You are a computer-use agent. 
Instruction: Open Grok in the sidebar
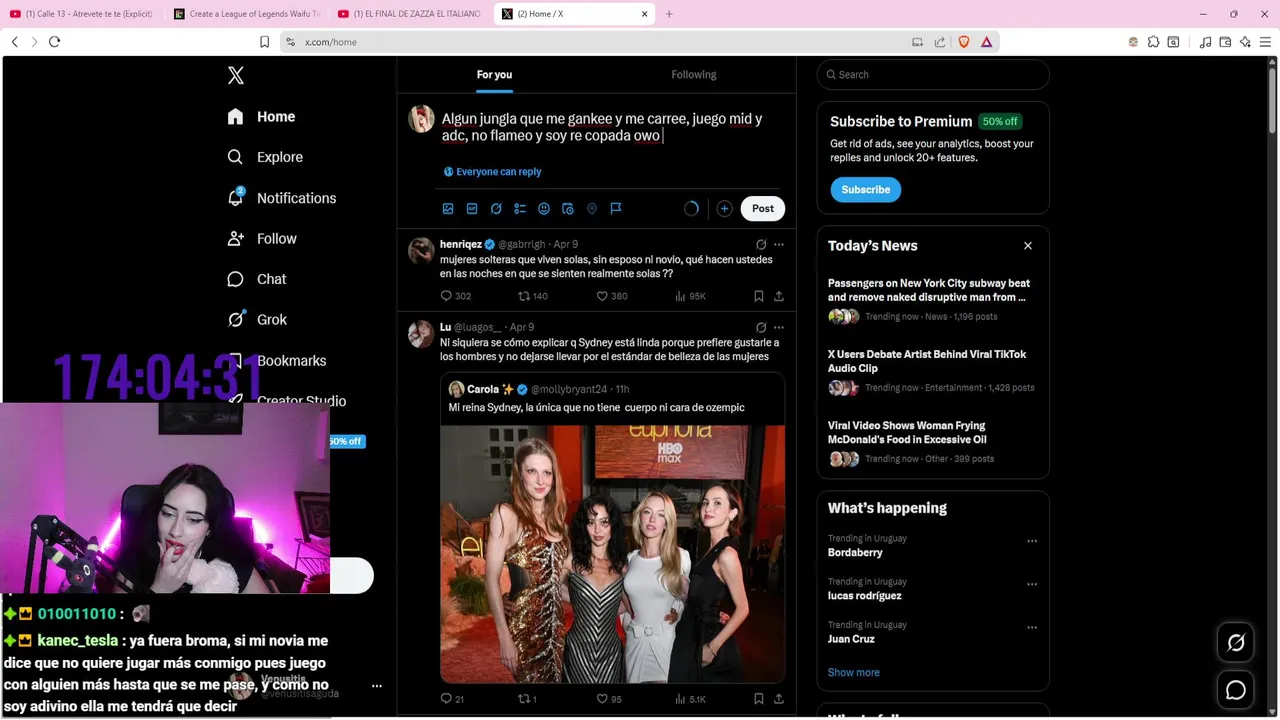[x=257, y=320]
